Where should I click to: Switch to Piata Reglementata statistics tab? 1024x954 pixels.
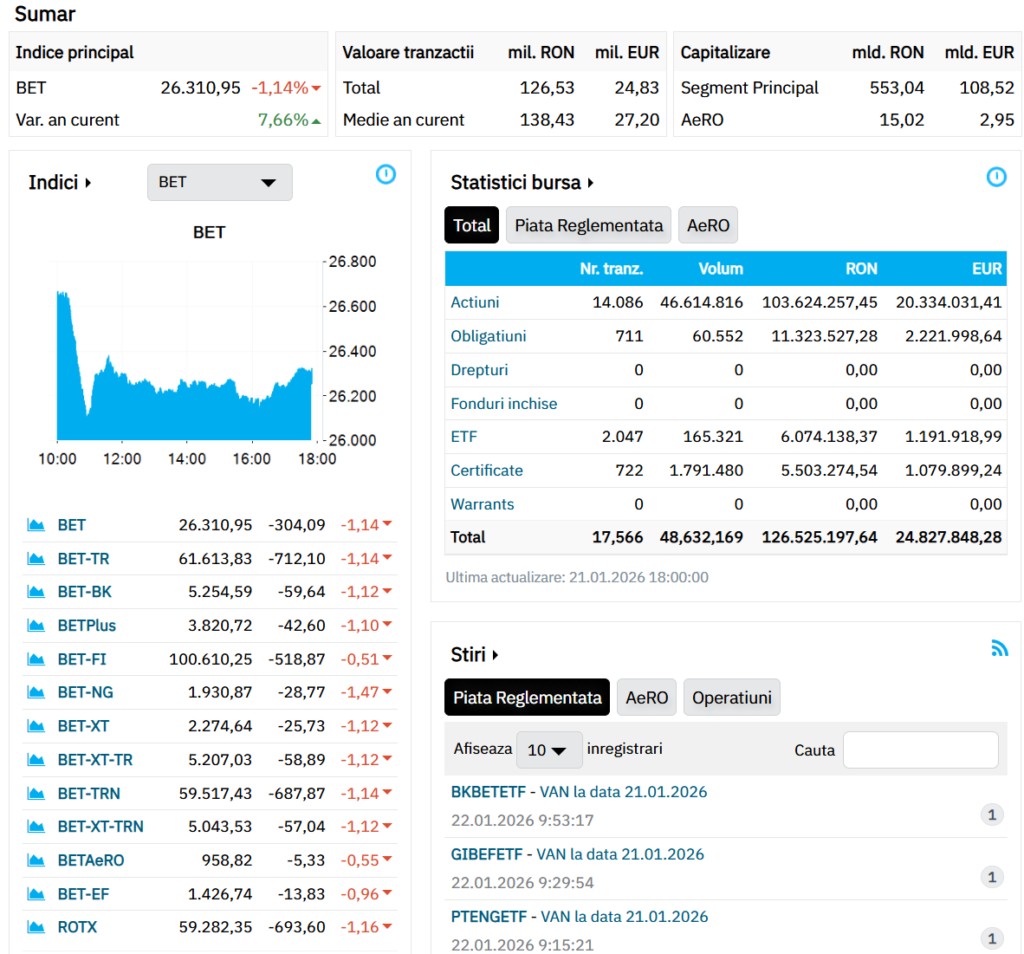tap(588, 226)
